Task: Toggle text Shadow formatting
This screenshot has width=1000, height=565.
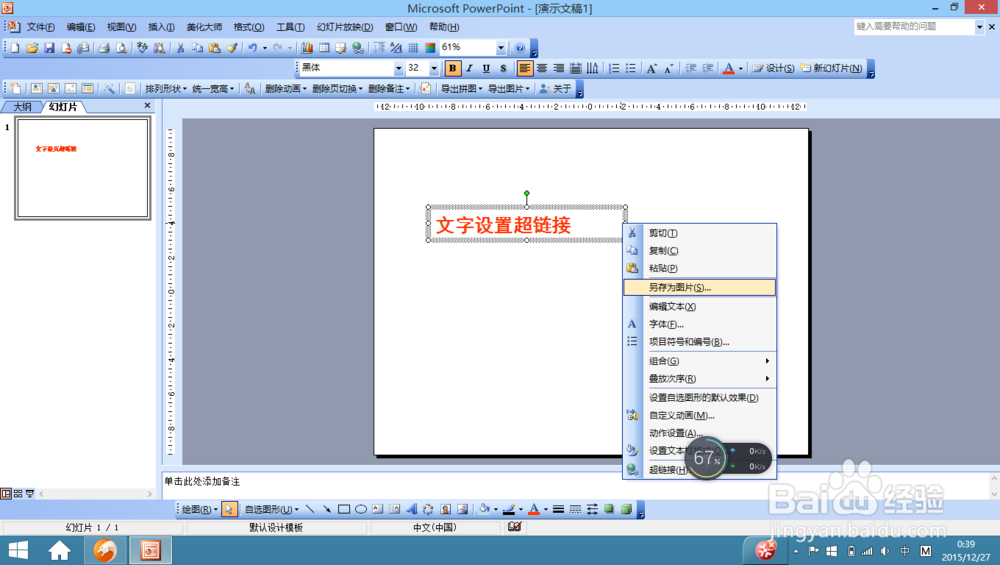Action: click(503, 68)
